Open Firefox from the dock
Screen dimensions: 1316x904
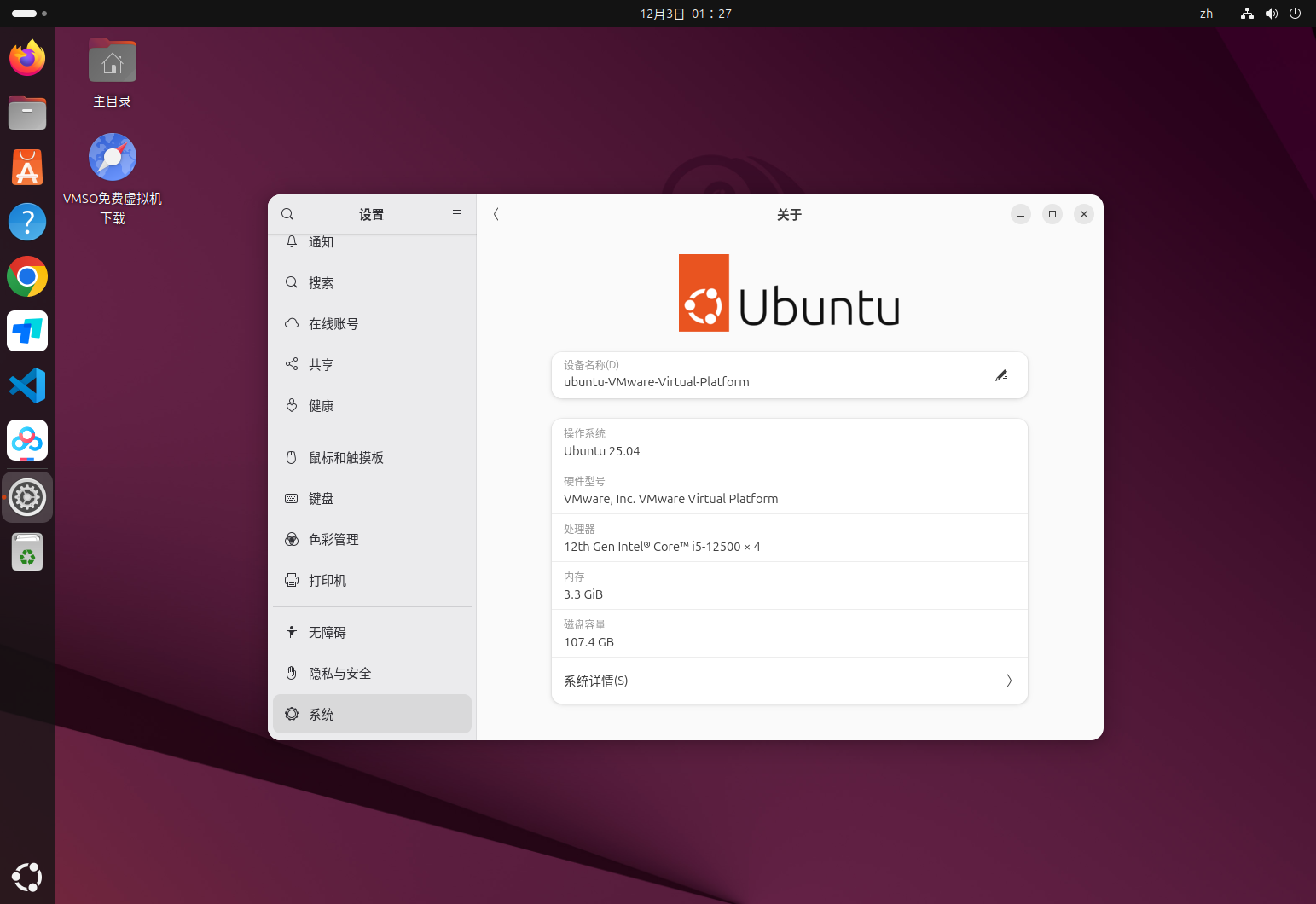click(x=27, y=58)
